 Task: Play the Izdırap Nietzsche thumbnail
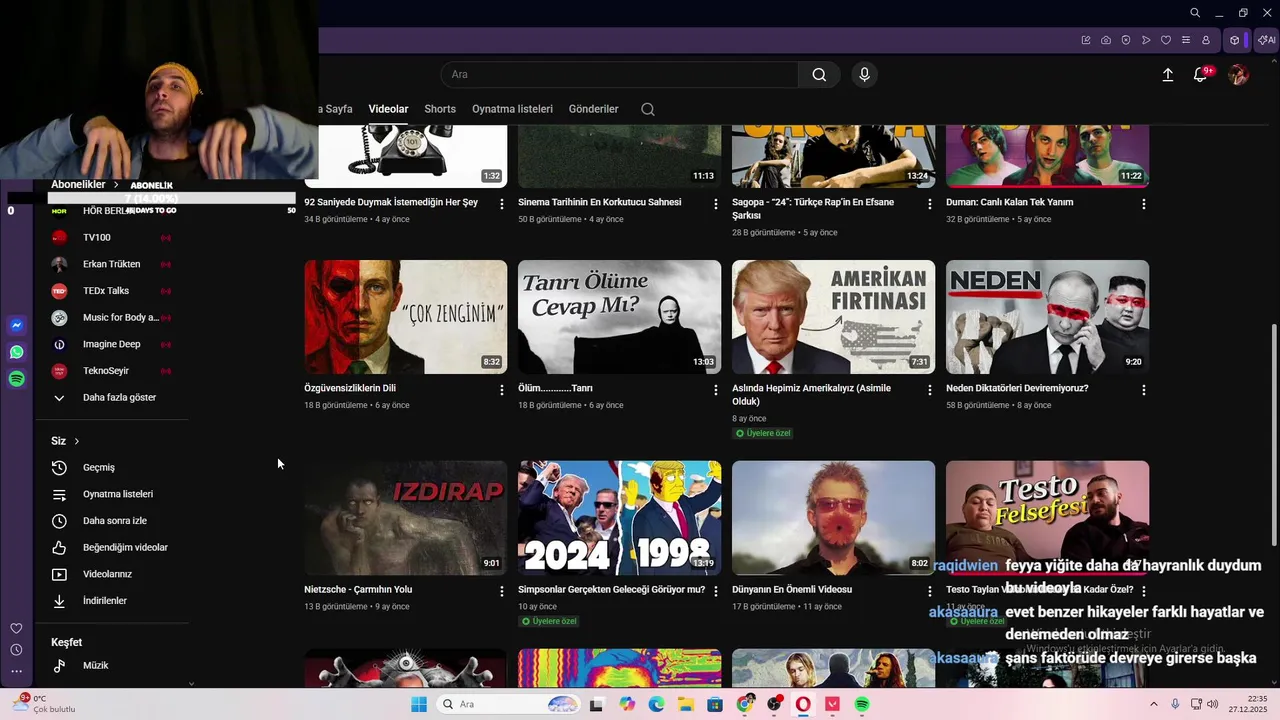tap(405, 518)
